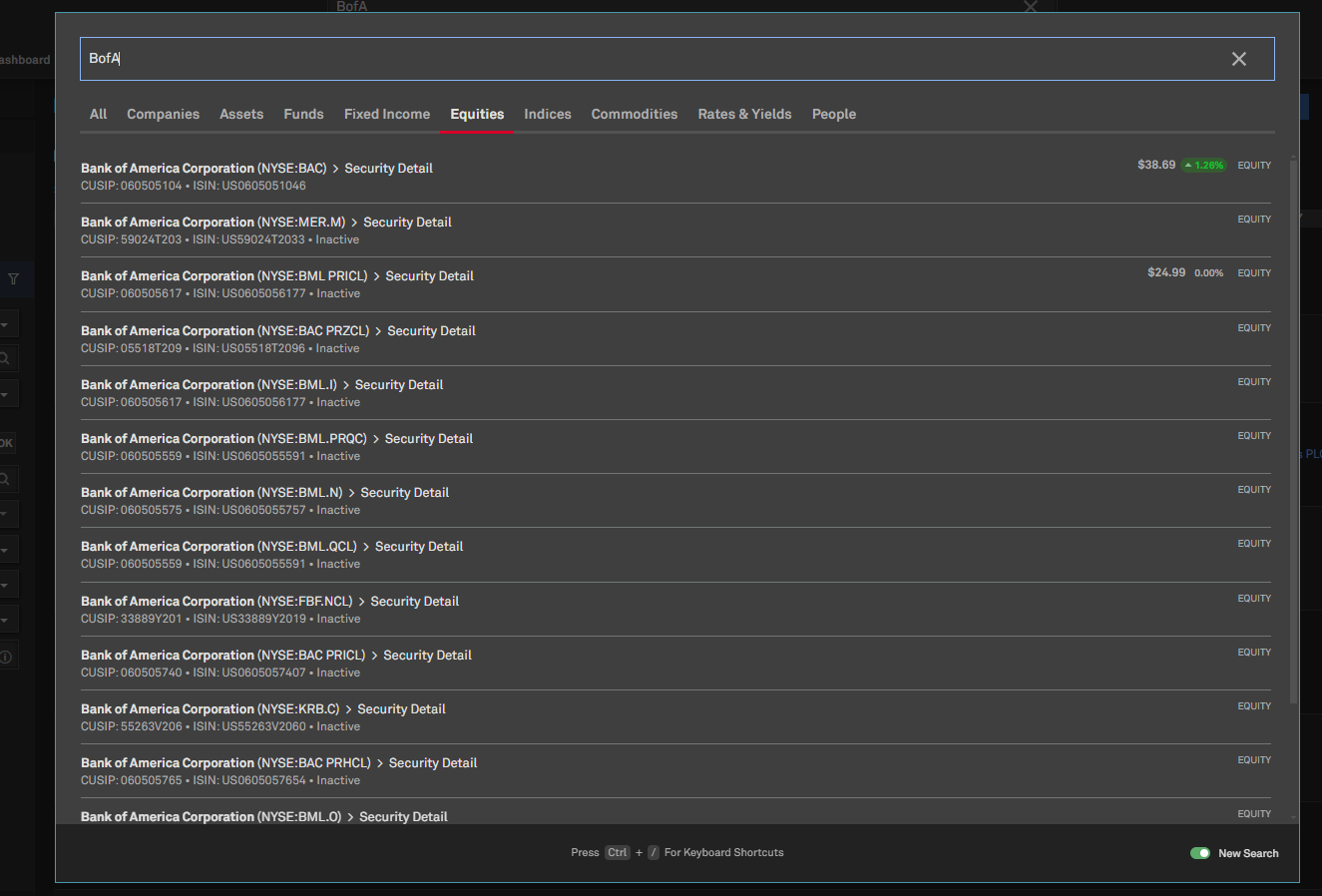1322x896 pixels.
Task: Open the NYSE:BAC Security Detail result
Action: coord(675,177)
